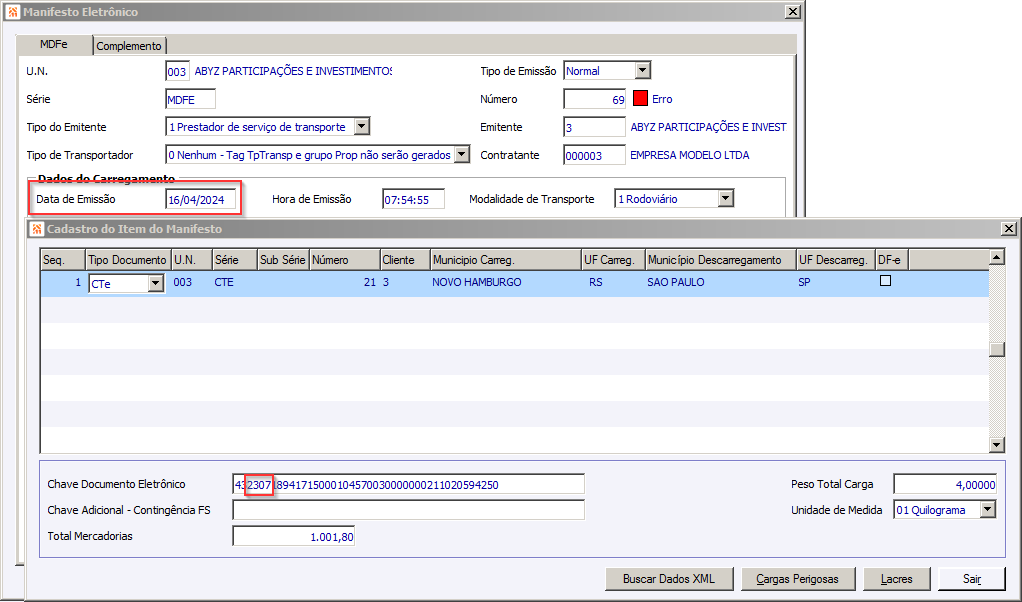Click the Chave Adicional Contingência FS field
Viewport: 1022px width, 602px height.
[x=408, y=510]
